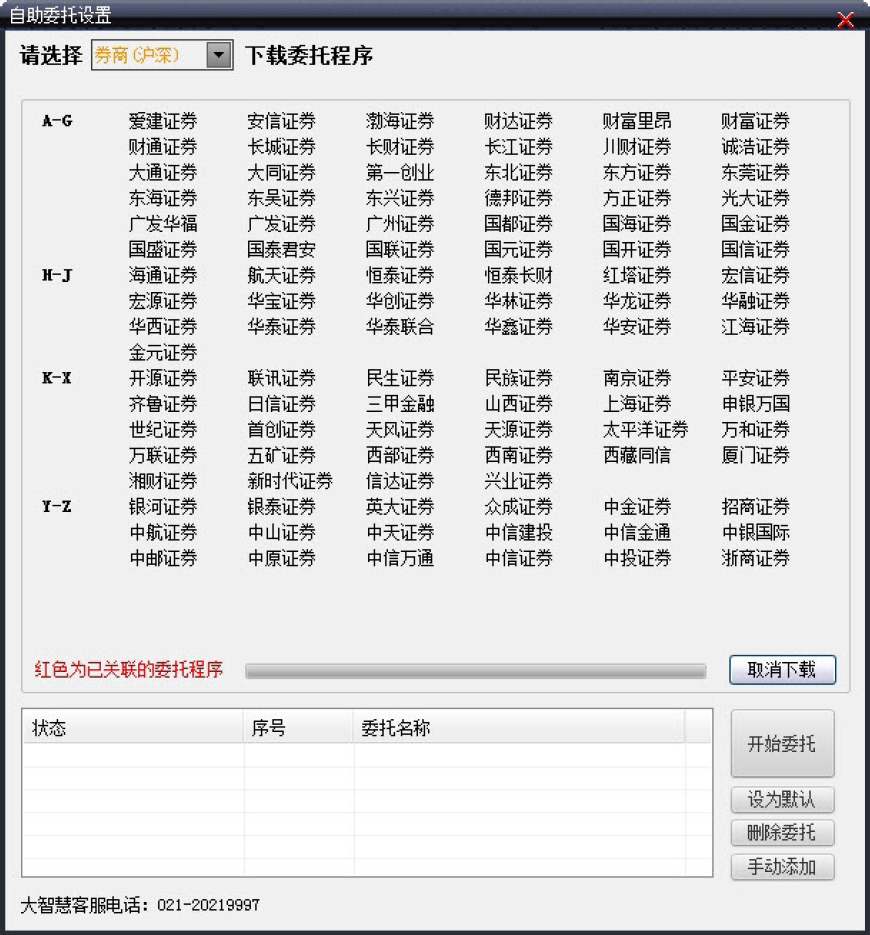Select 东吴证券 entry
This screenshot has width=870, height=935.
[281, 198]
